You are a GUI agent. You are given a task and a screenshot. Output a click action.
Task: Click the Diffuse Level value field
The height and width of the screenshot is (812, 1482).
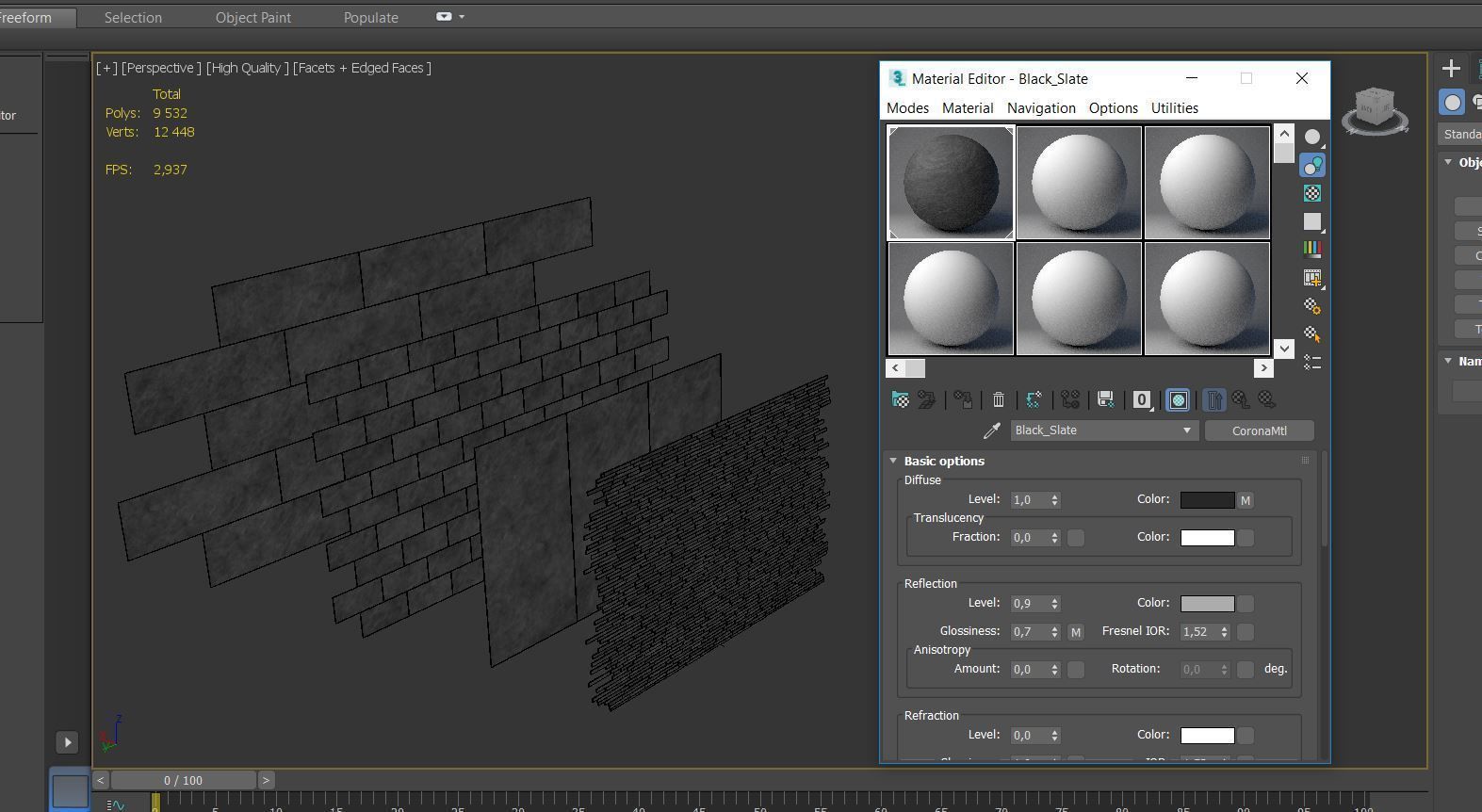pyautogui.click(x=1029, y=500)
